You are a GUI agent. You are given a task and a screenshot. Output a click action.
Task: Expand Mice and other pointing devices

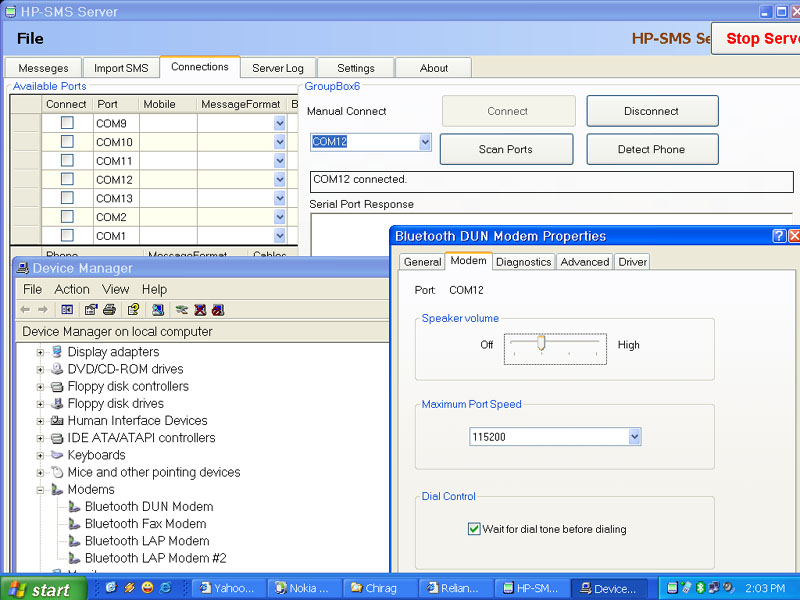[40, 472]
